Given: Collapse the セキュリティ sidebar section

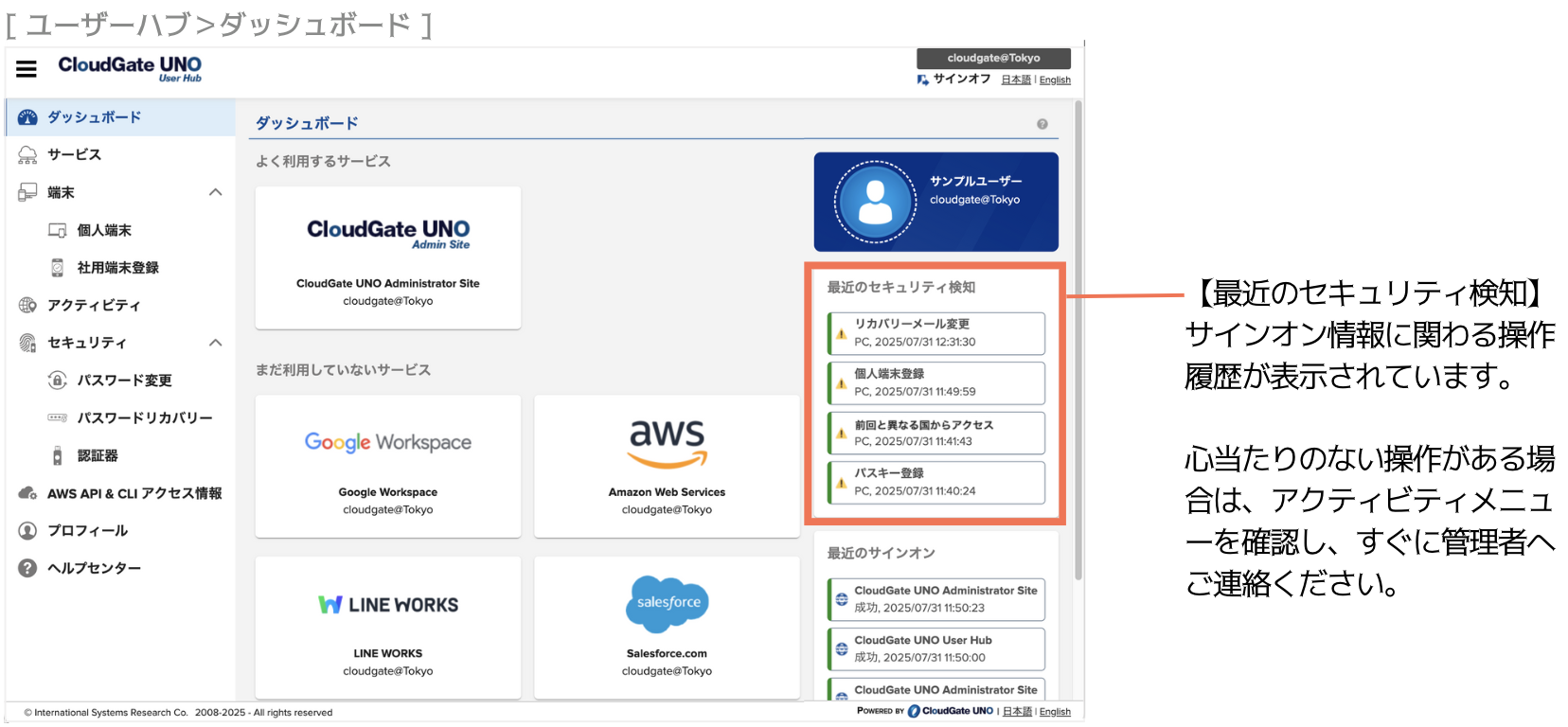Looking at the screenshot, I should (216, 343).
